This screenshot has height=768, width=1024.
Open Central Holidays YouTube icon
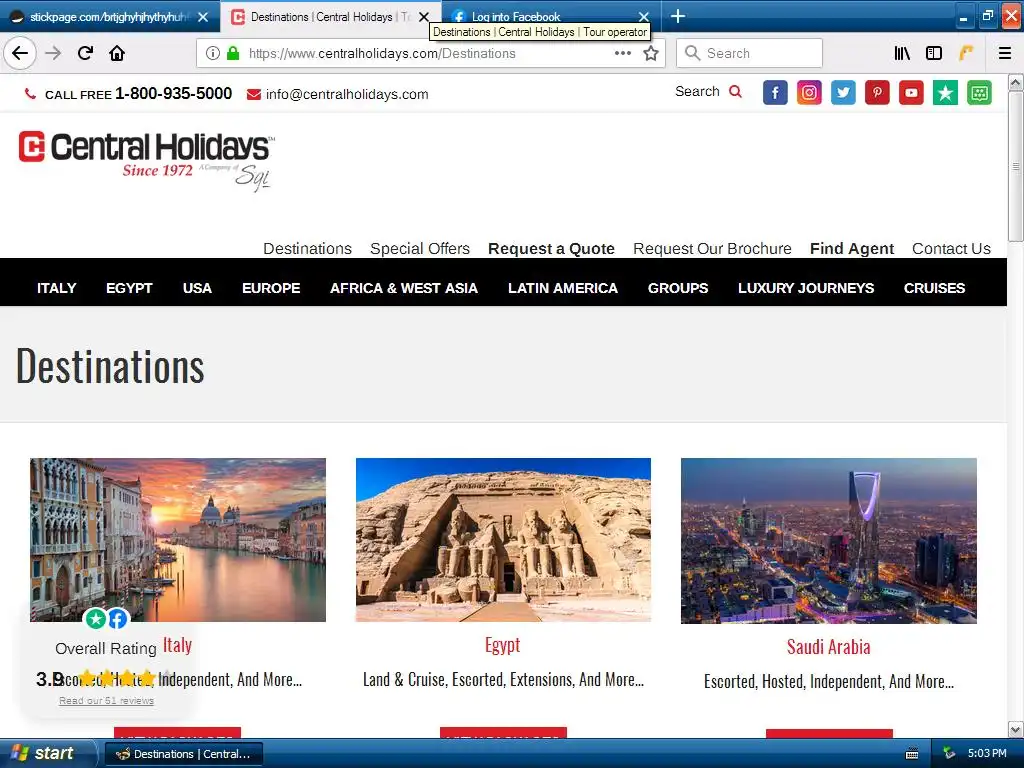pos(911,93)
